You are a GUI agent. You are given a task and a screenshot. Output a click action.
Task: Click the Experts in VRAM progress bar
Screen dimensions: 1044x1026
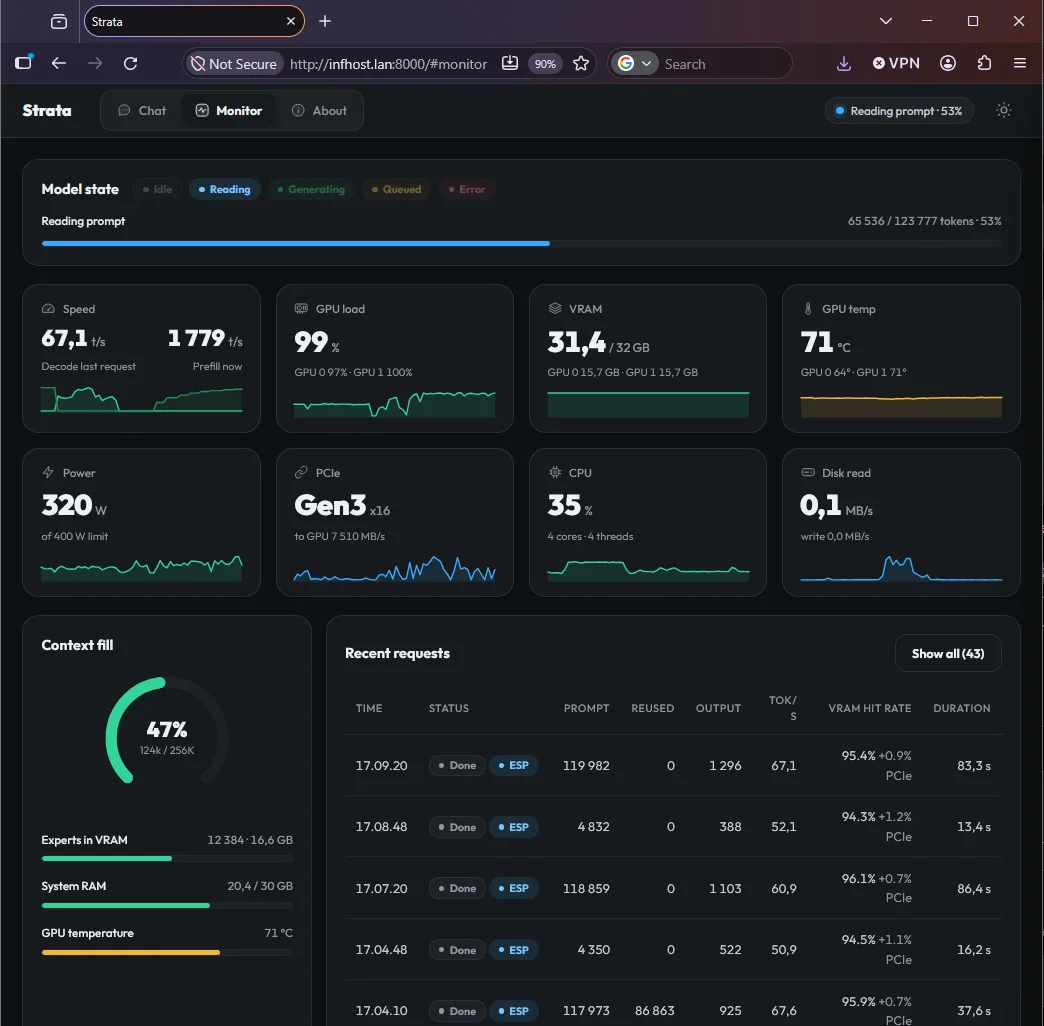coord(167,859)
